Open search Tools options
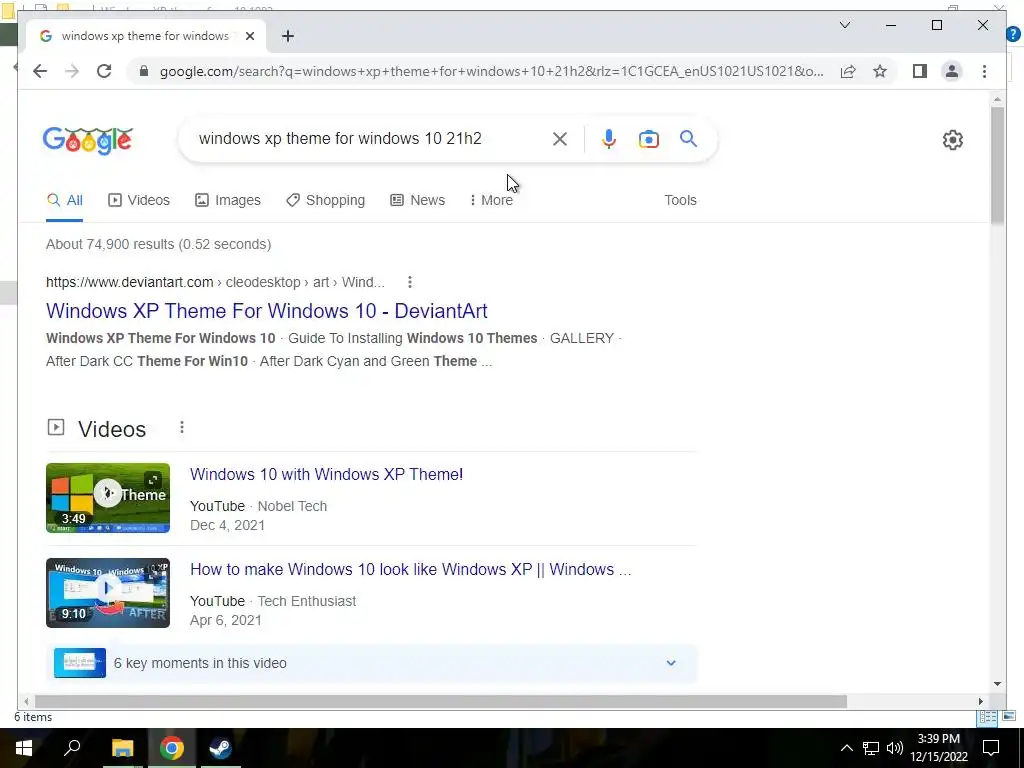Screen dimensions: 1024x768 click(680, 200)
